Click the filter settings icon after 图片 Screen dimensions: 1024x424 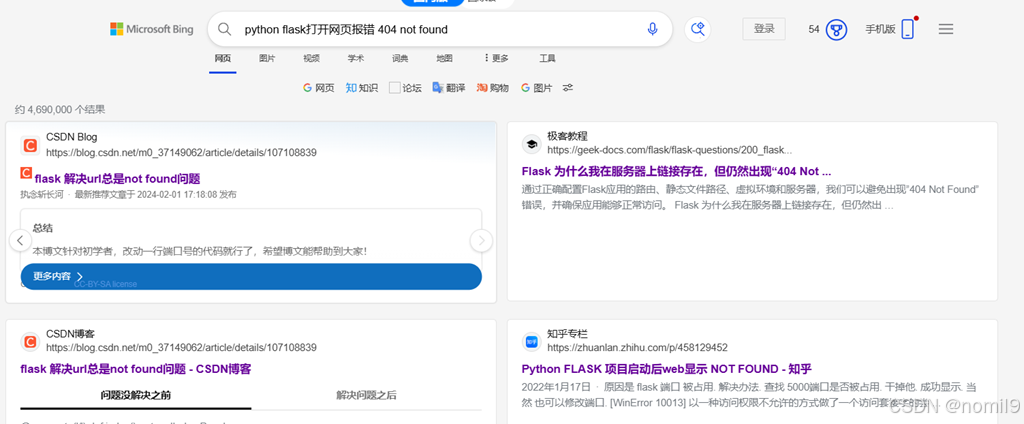pos(568,88)
